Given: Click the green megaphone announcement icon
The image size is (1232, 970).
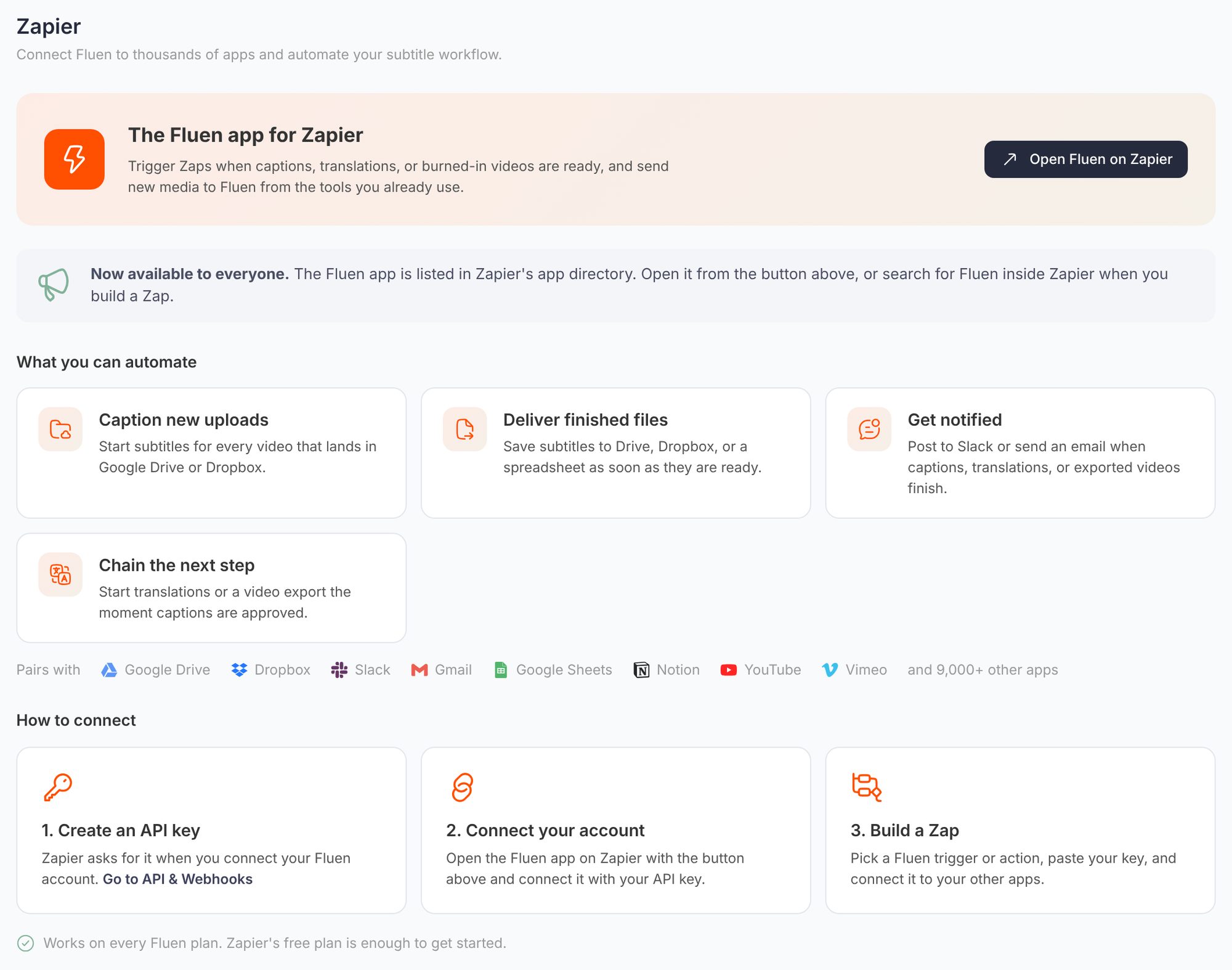Looking at the screenshot, I should pos(54,284).
